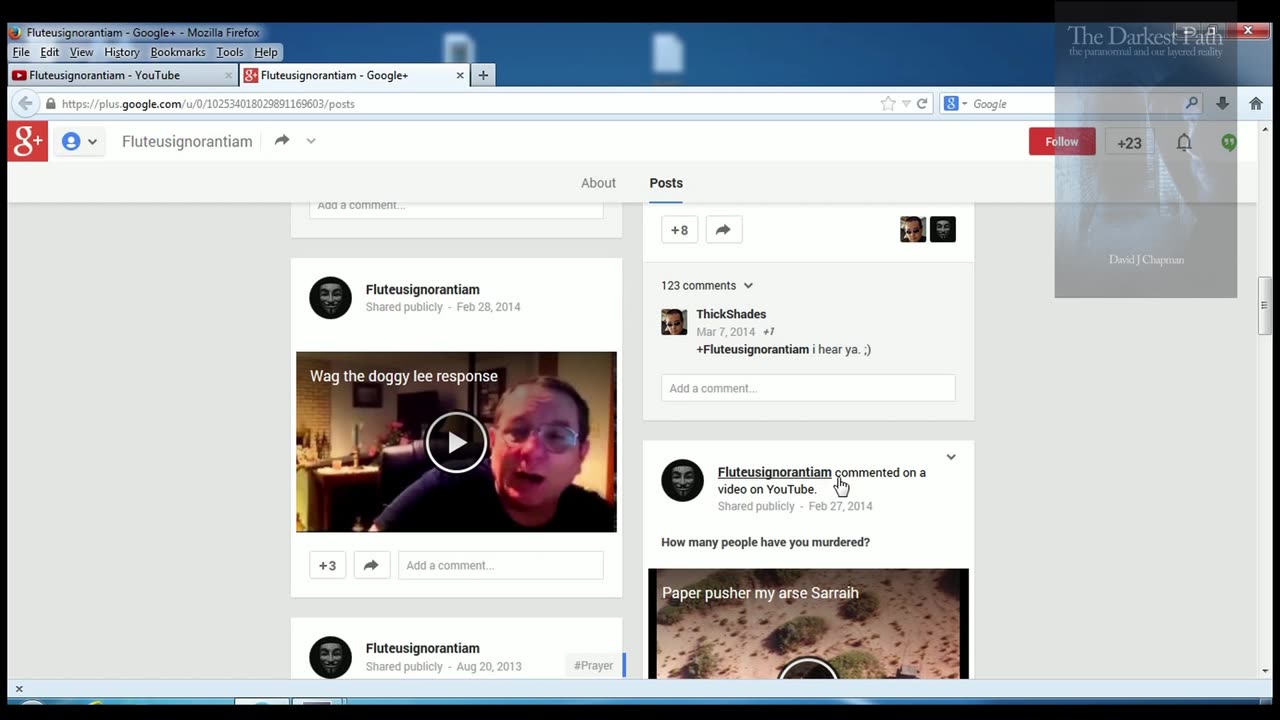Screen dimensions: 1280x720
Task: Click the +23 counter button
Action: (1129, 143)
